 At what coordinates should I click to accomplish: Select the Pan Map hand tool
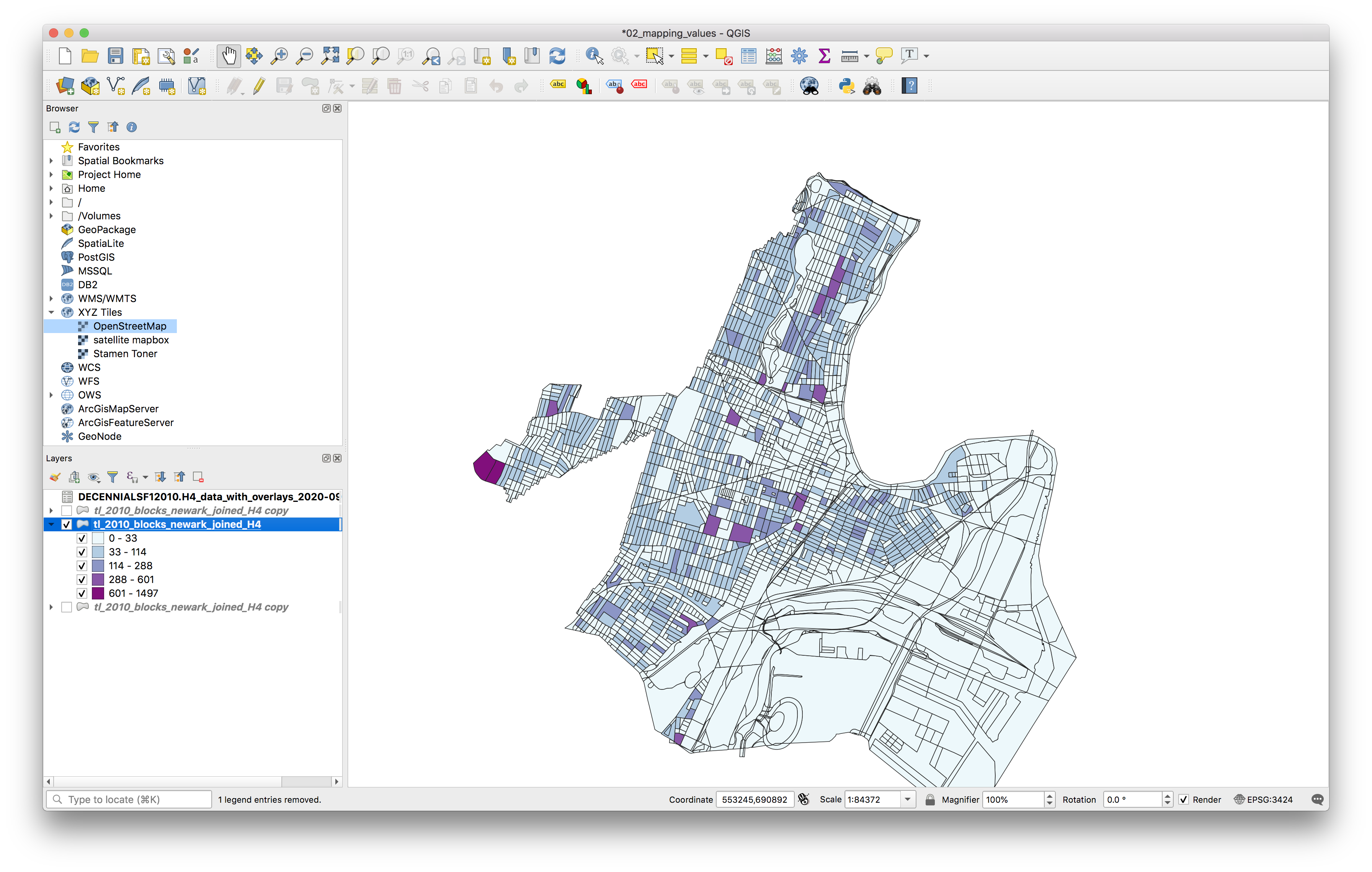[229, 56]
